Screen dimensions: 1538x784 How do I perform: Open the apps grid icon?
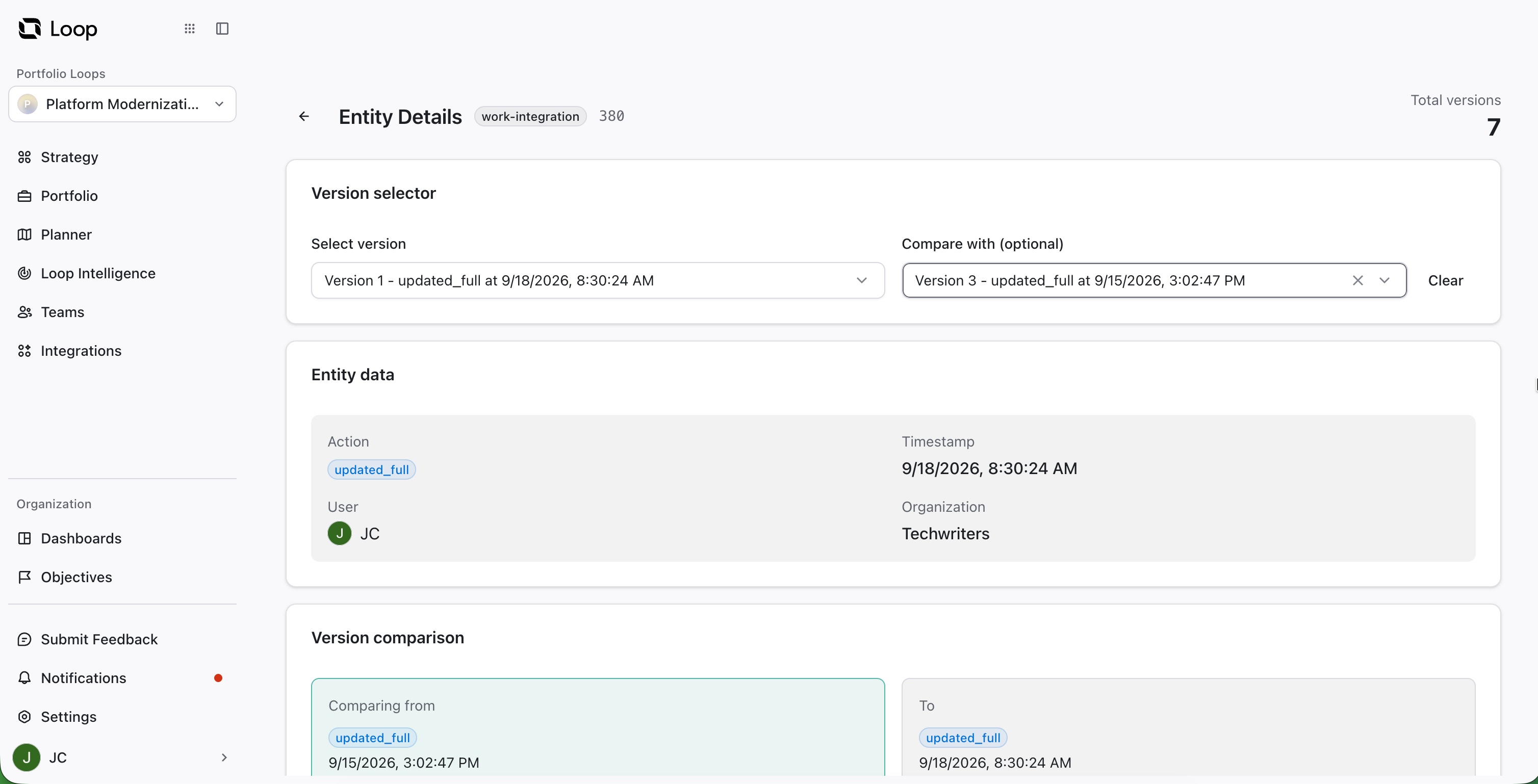click(x=190, y=29)
